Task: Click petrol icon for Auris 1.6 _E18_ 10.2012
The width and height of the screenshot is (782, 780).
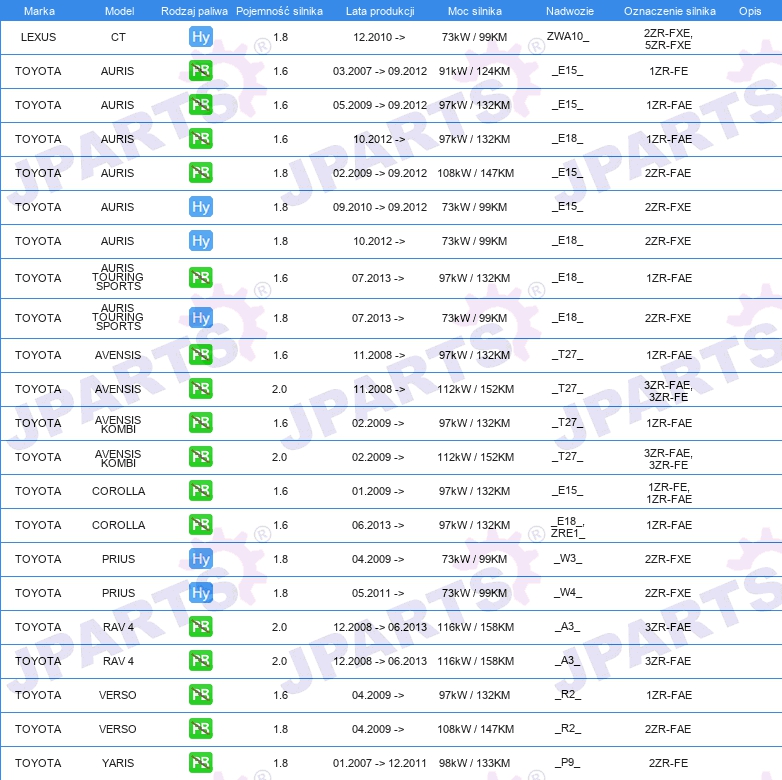Action: [x=201, y=139]
